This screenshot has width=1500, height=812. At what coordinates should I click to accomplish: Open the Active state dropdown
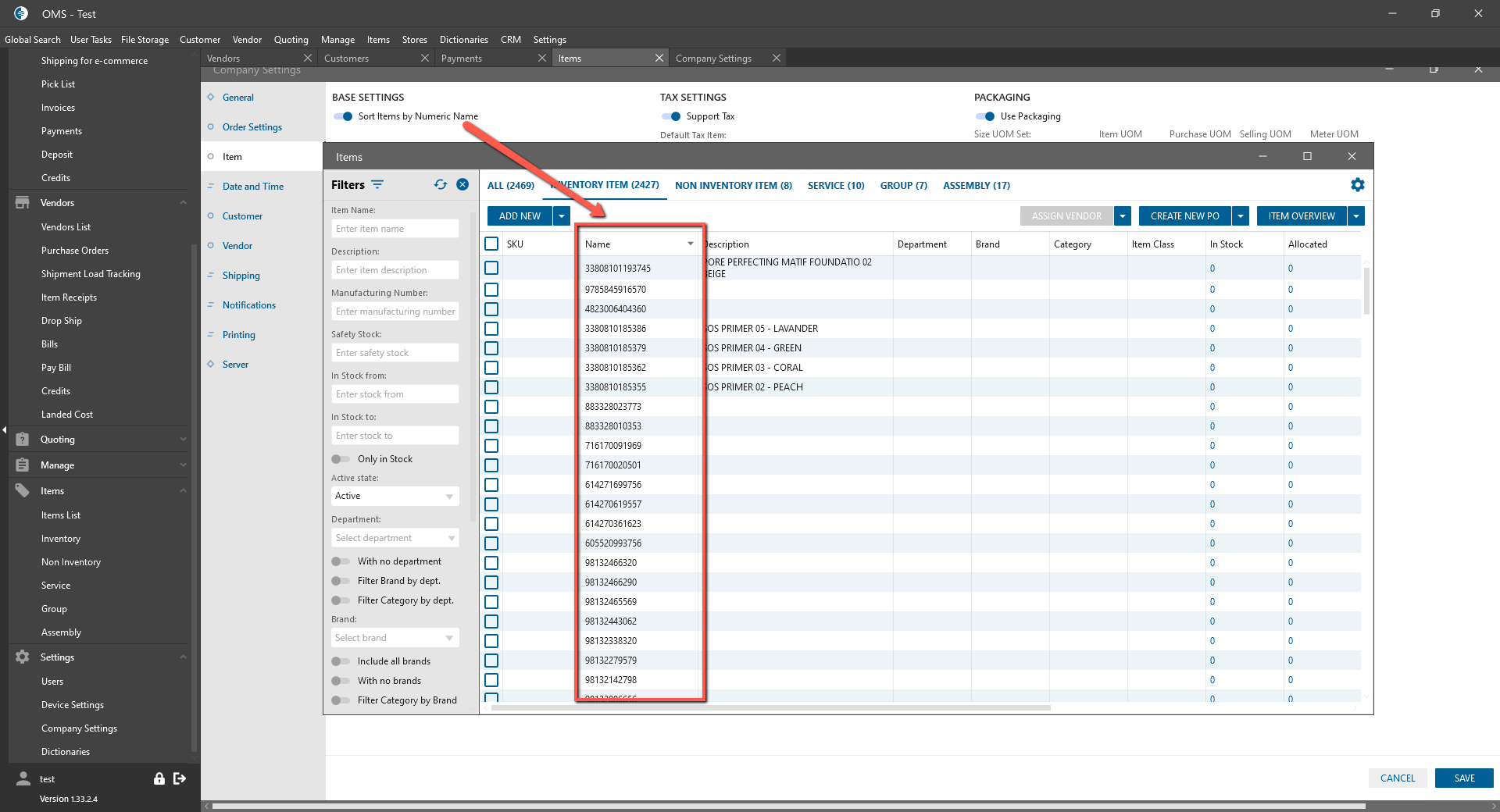[x=395, y=497]
